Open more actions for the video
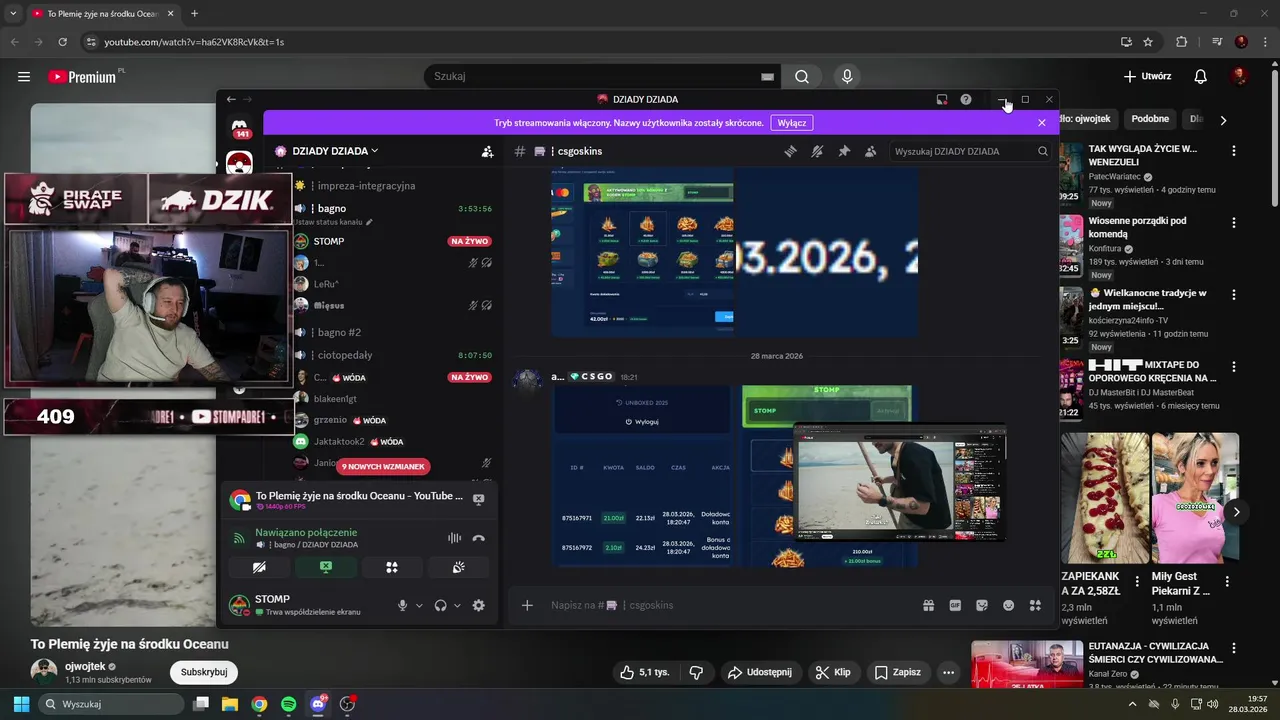 click(948, 672)
